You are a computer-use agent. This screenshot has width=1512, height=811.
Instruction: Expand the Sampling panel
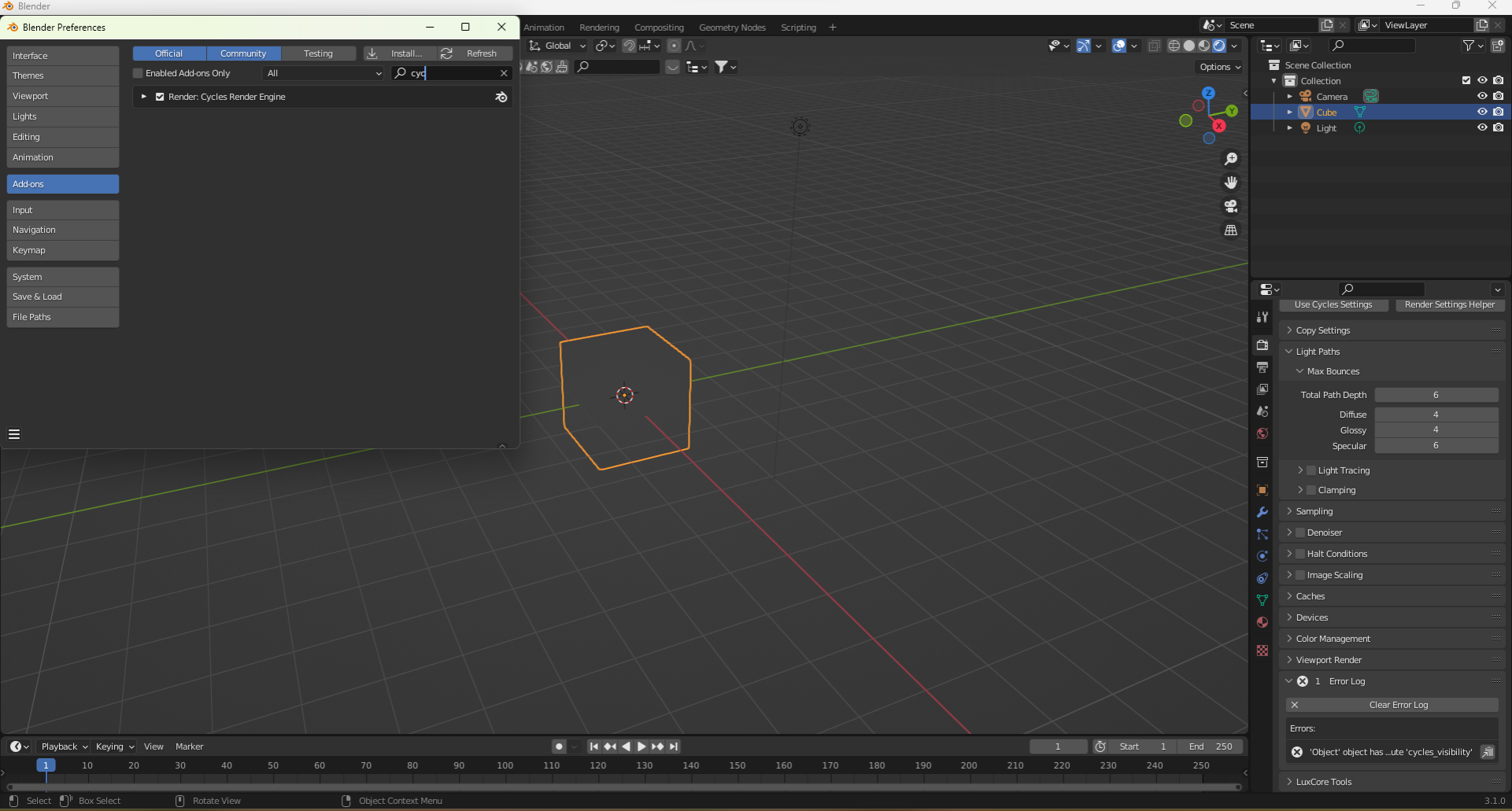point(1314,511)
